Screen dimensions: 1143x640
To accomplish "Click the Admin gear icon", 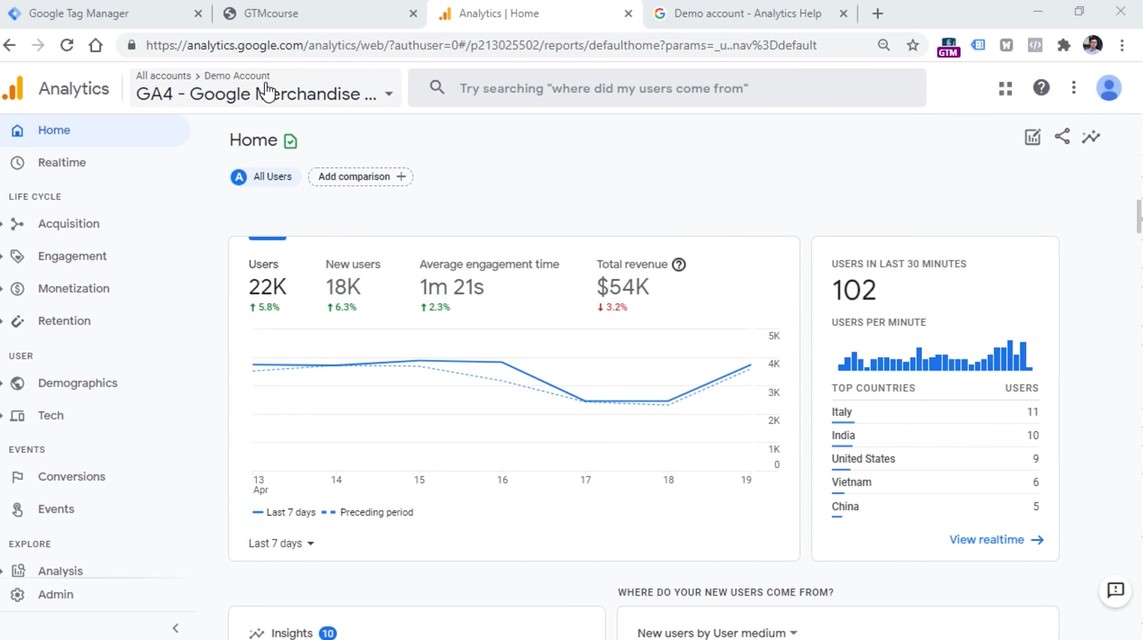I will pos(17,595).
